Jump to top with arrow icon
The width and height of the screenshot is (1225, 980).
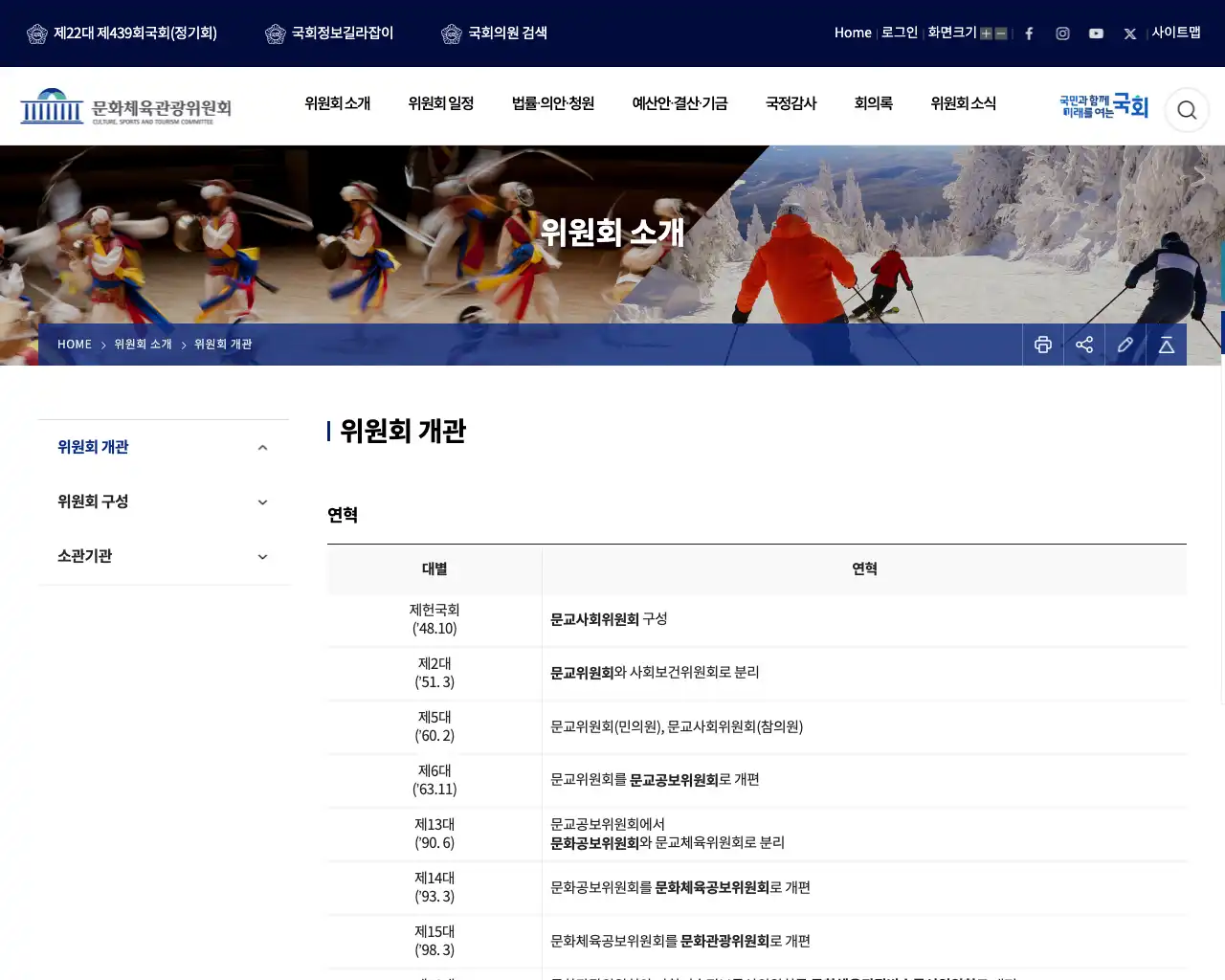[1167, 345]
